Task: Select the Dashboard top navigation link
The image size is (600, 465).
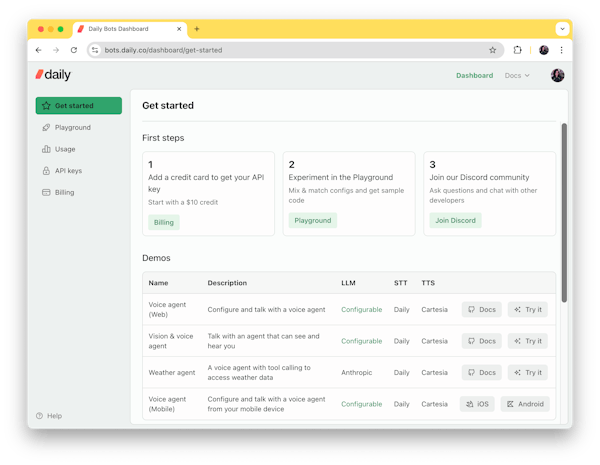Action: [x=474, y=75]
